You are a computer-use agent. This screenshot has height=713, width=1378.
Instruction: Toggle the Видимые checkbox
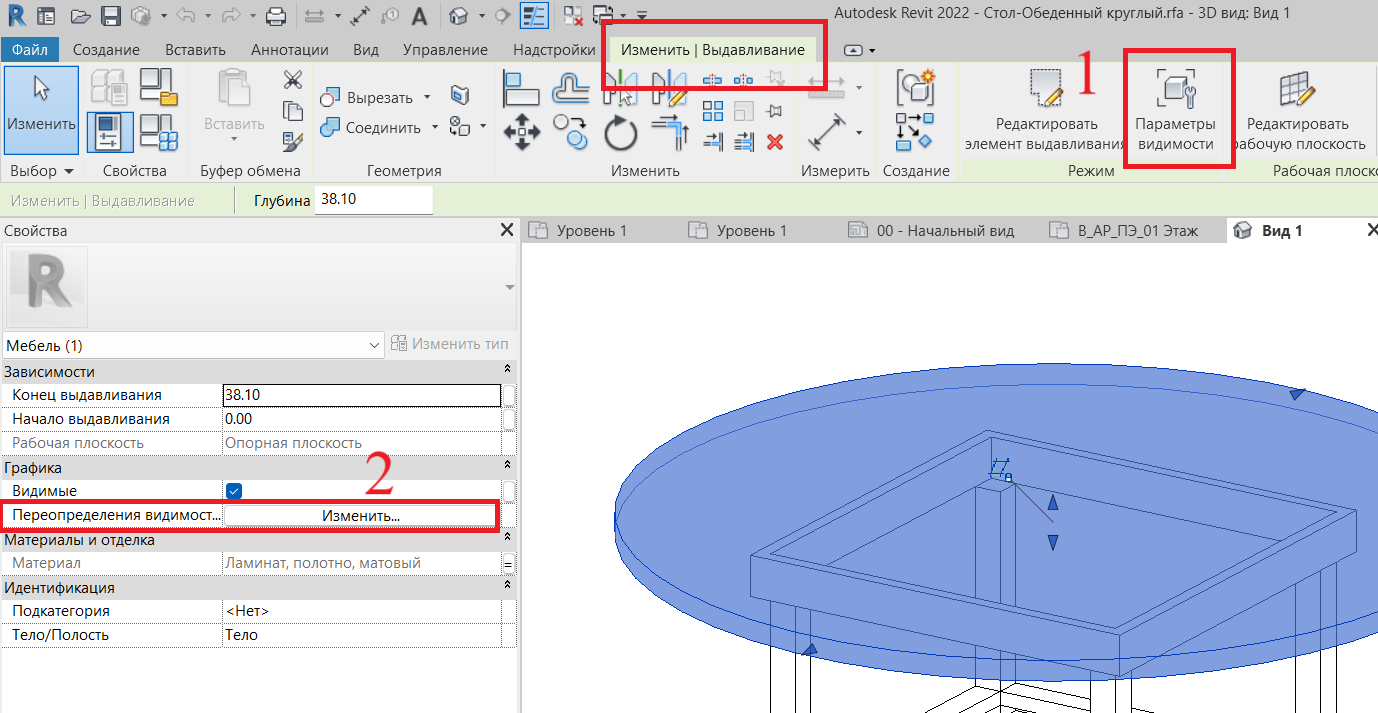coord(234,491)
